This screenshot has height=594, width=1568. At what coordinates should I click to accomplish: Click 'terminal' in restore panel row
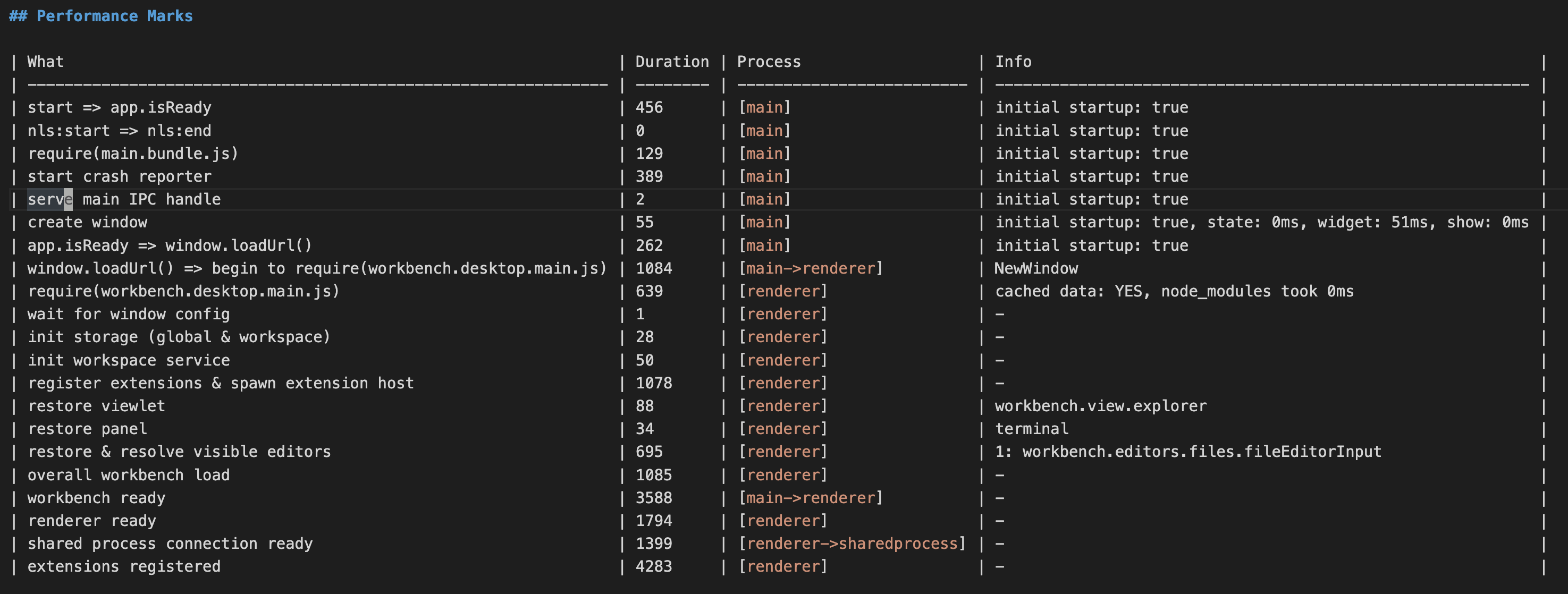pyautogui.click(x=1031, y=429)
